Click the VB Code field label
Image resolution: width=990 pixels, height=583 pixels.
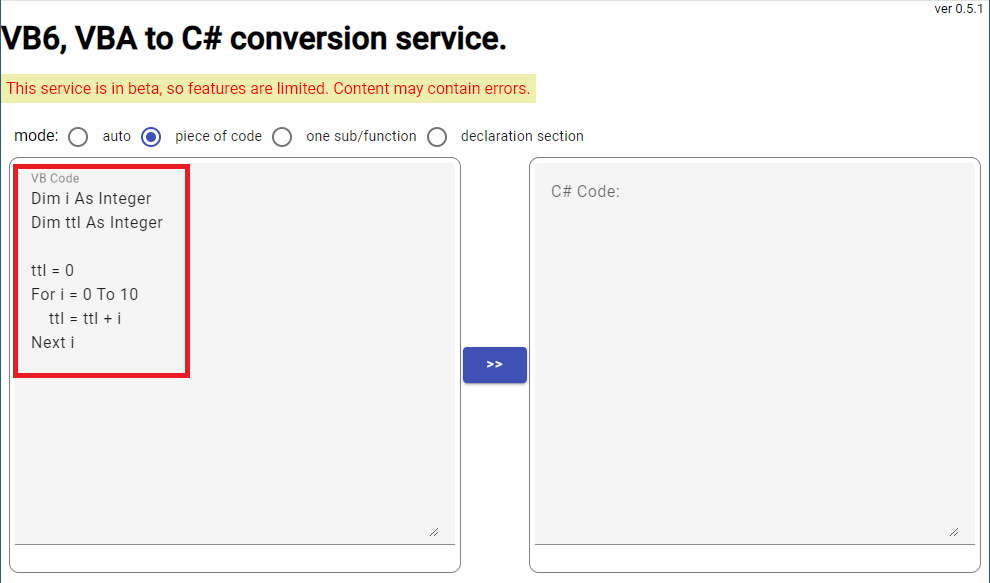(x=55, y=178)
